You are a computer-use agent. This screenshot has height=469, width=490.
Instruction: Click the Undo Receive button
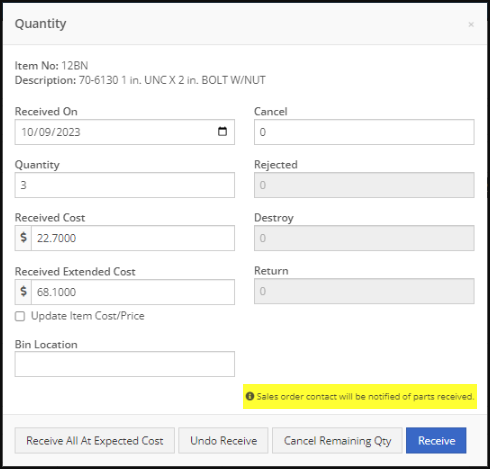pyautogui.click(x=223, y=441)
